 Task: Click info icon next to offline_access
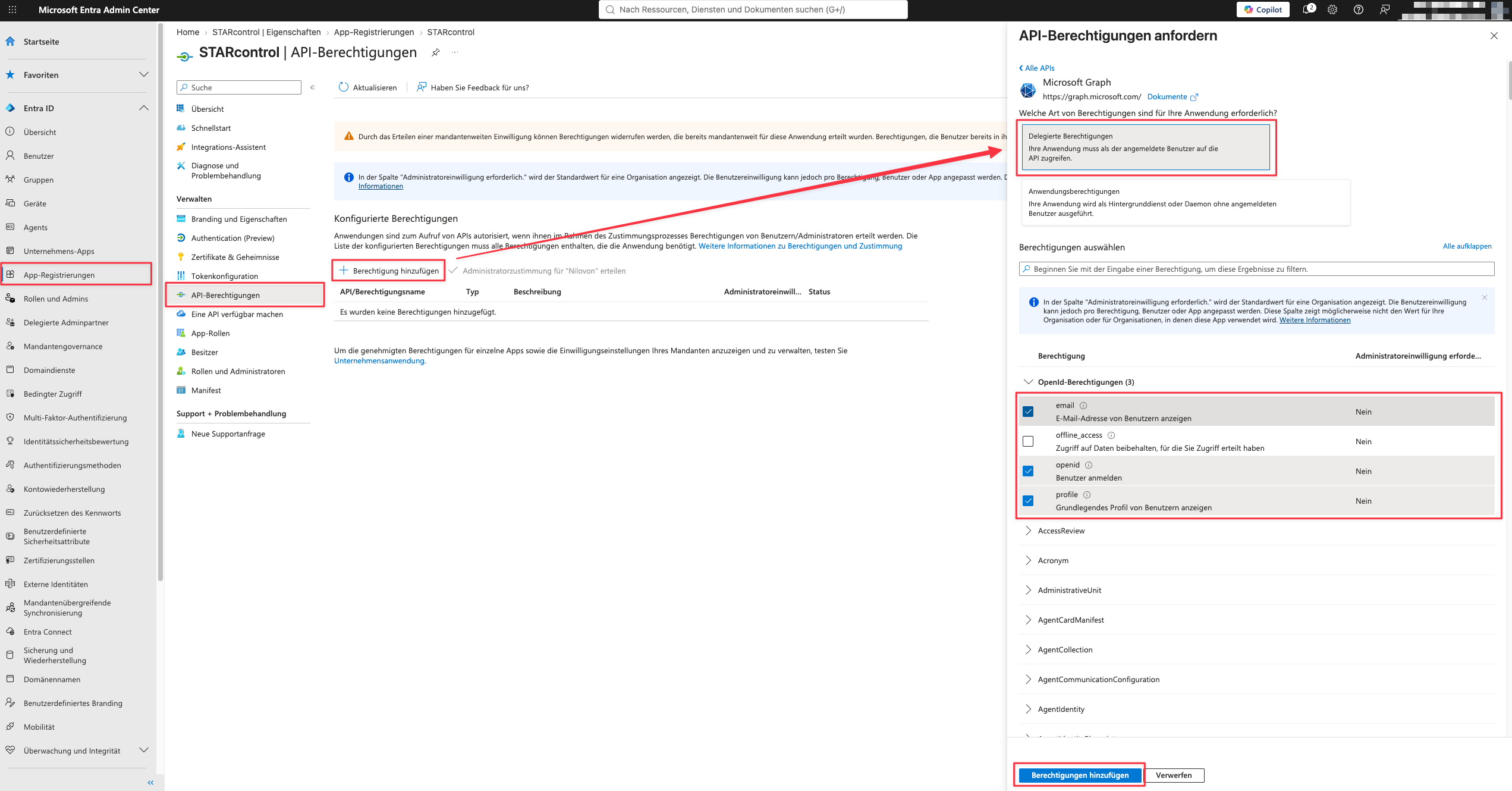click(x=1111, y=435)
